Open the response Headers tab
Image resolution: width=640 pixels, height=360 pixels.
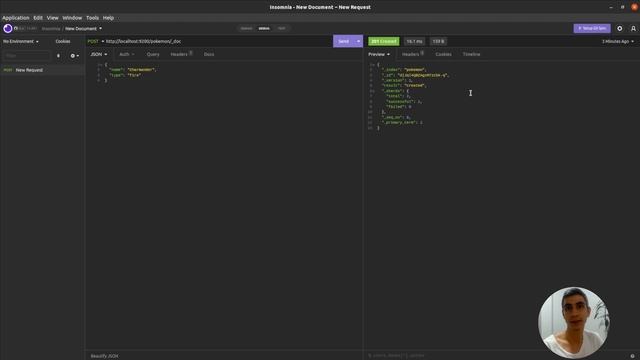tap(413, 54)
